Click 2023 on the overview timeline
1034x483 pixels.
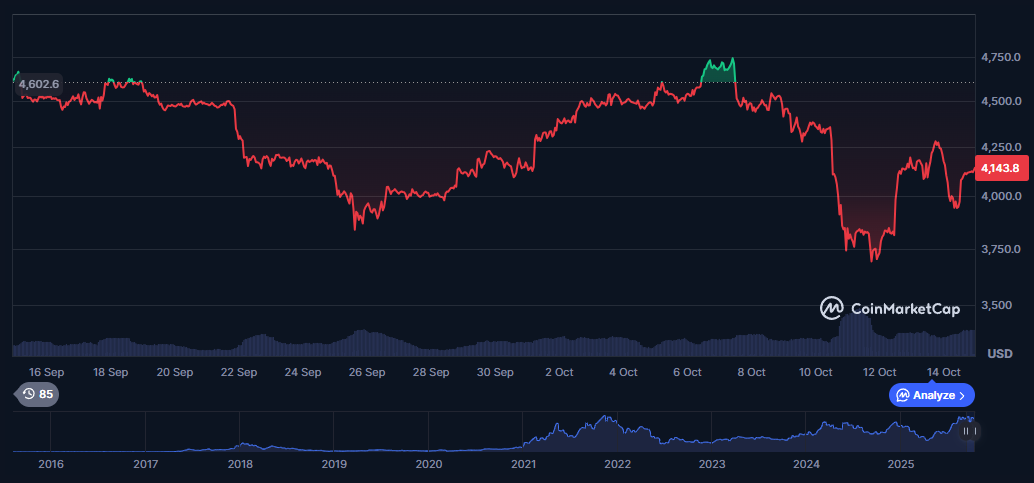pyautogui.click(x=712, y=464)
